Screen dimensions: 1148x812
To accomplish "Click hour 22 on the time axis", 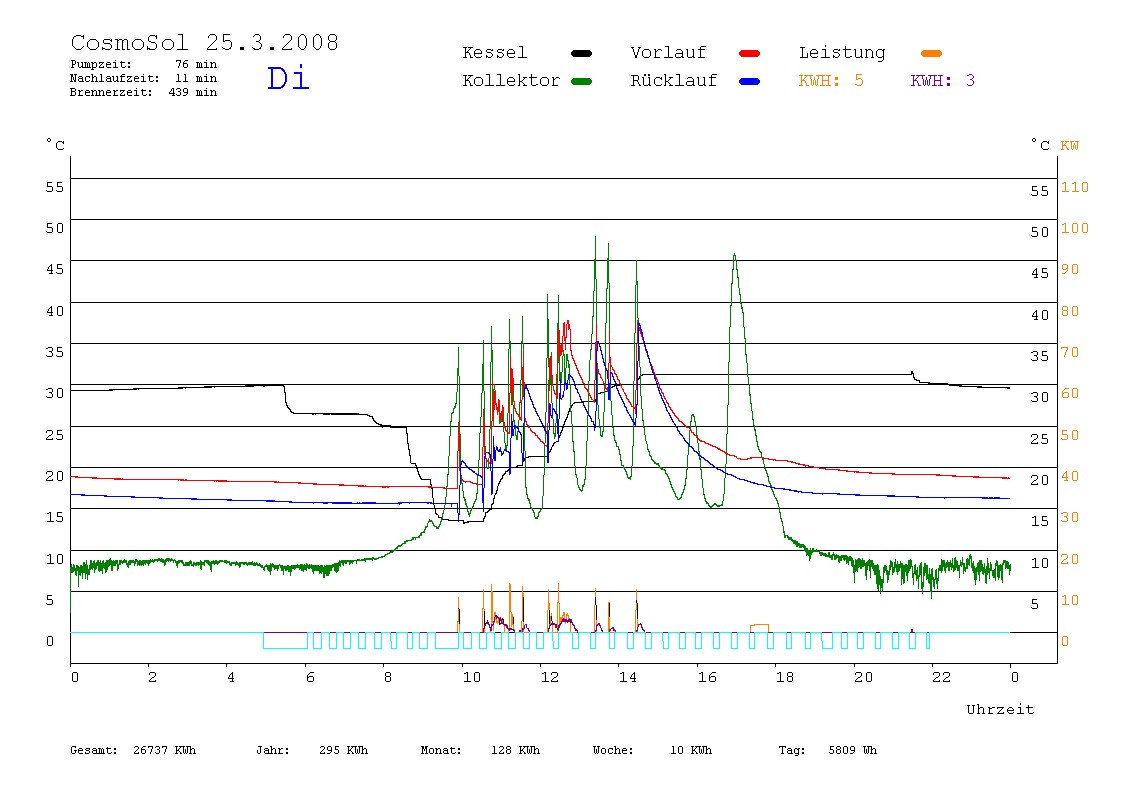I will (x=942, y=677).
